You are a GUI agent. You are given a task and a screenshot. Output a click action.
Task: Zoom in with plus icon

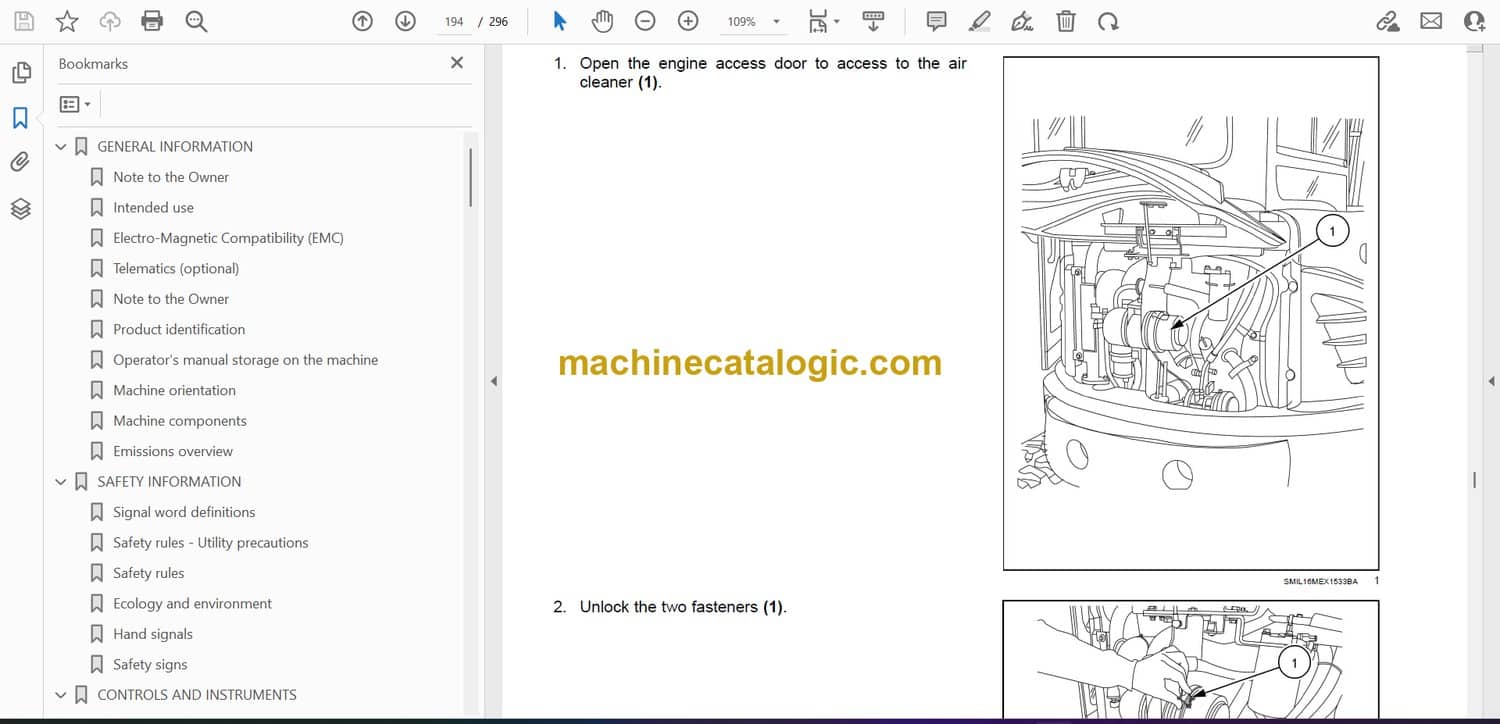688,21
